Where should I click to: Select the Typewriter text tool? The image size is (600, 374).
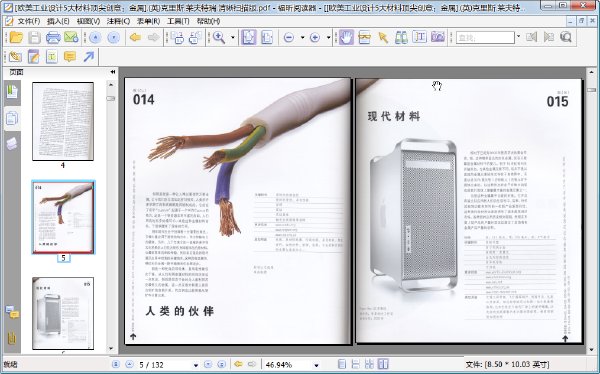[x=420, y=37]
